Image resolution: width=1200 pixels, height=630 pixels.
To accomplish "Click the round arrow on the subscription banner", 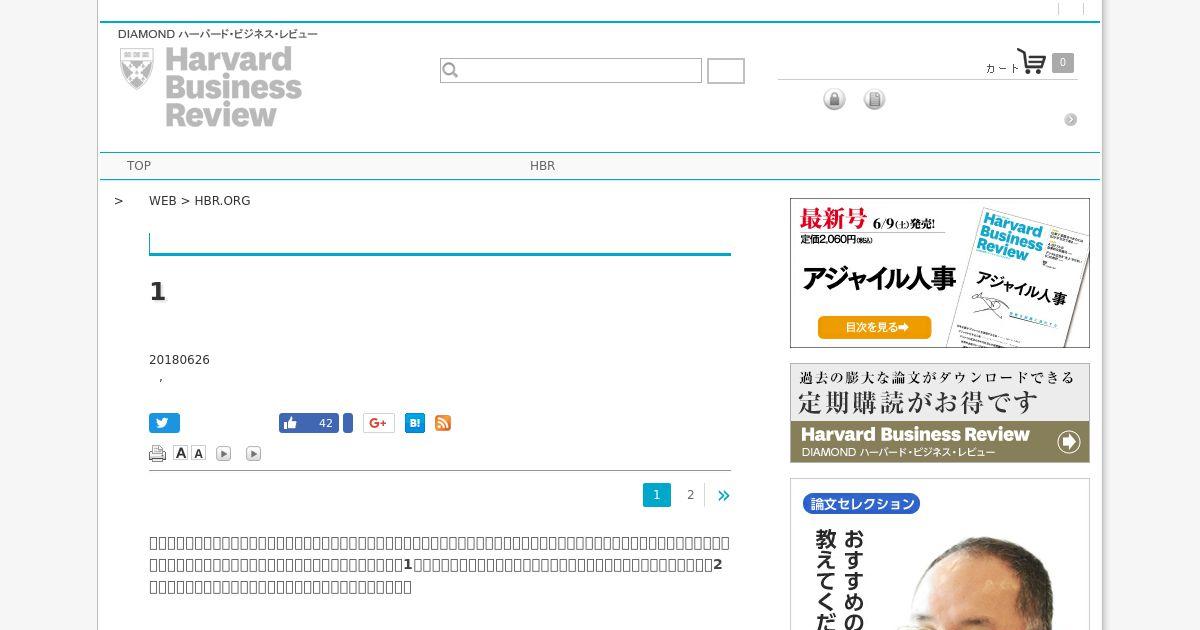I will click(1069, 442).
